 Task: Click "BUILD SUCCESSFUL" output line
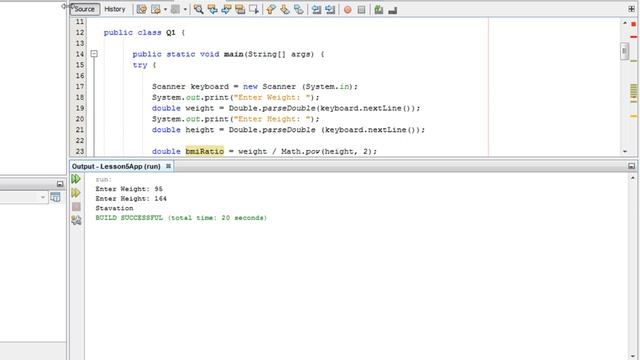click(181, 218)
